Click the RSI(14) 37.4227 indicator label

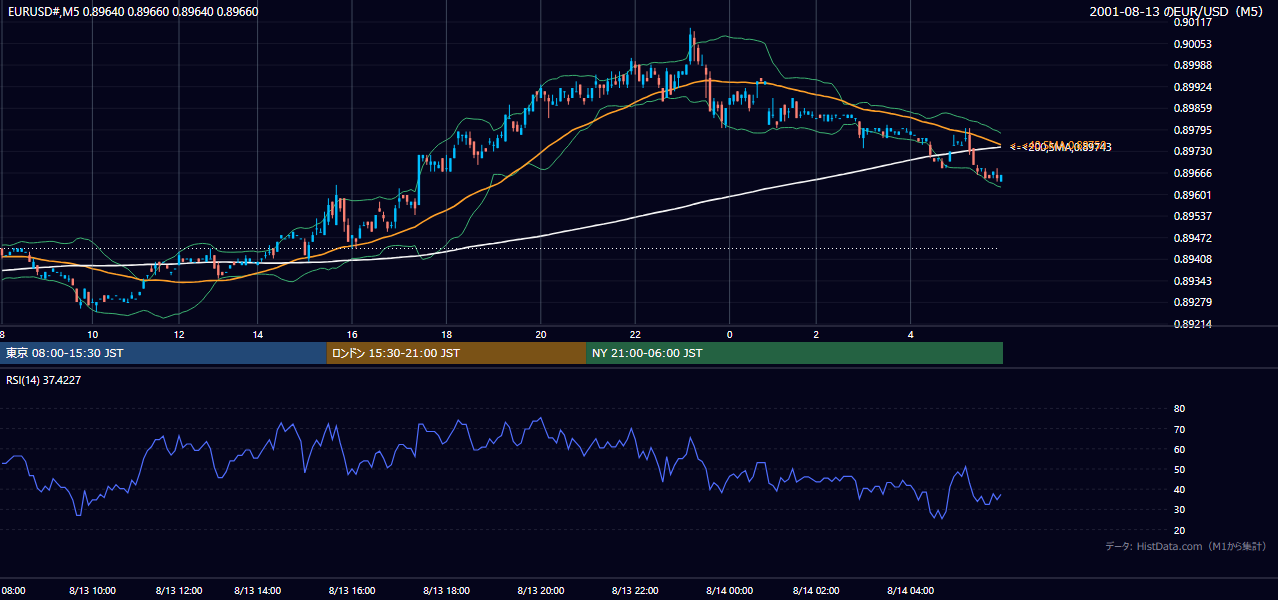coord(44,380)
